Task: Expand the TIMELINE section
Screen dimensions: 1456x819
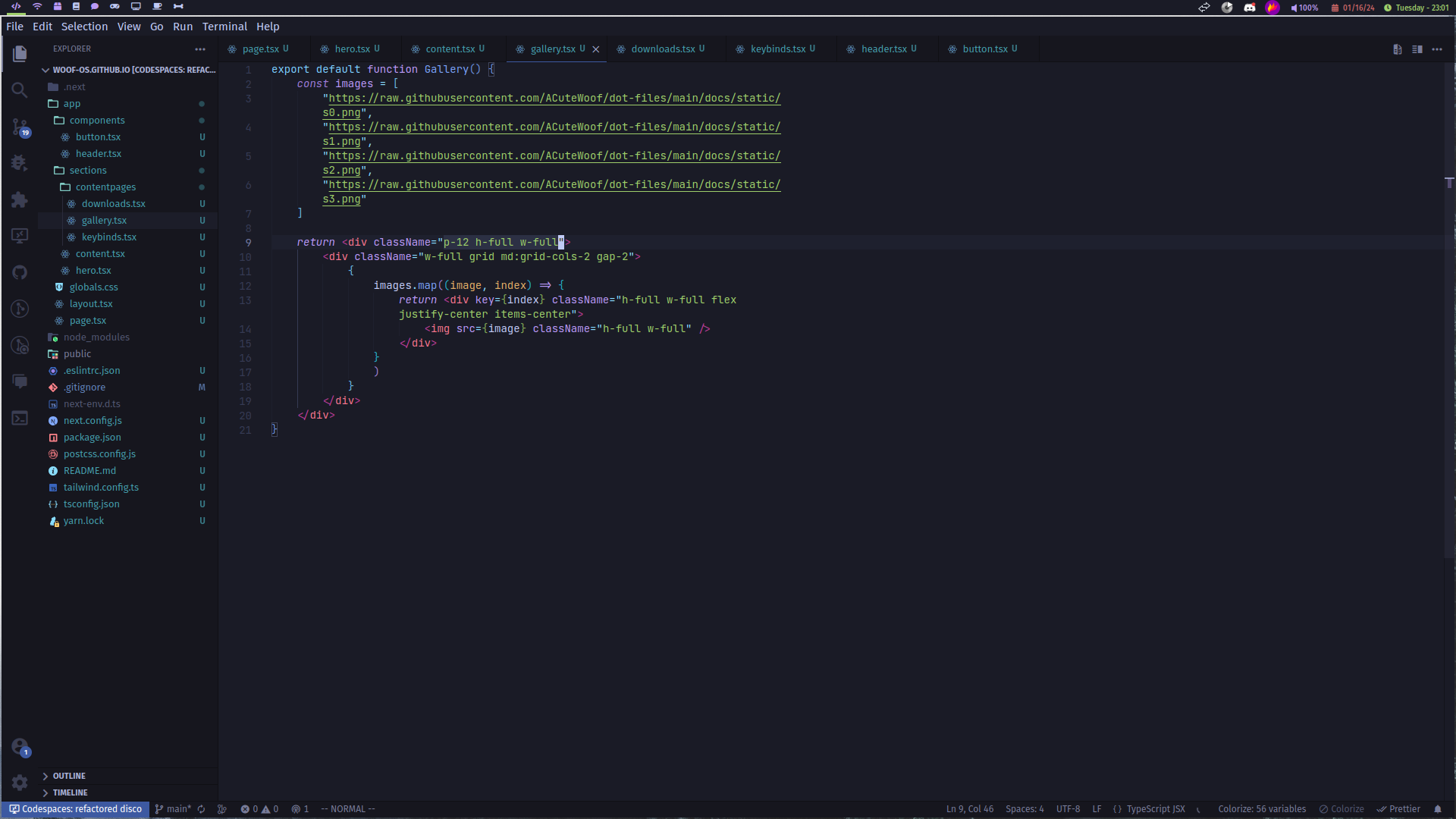Action: (70, 792)
